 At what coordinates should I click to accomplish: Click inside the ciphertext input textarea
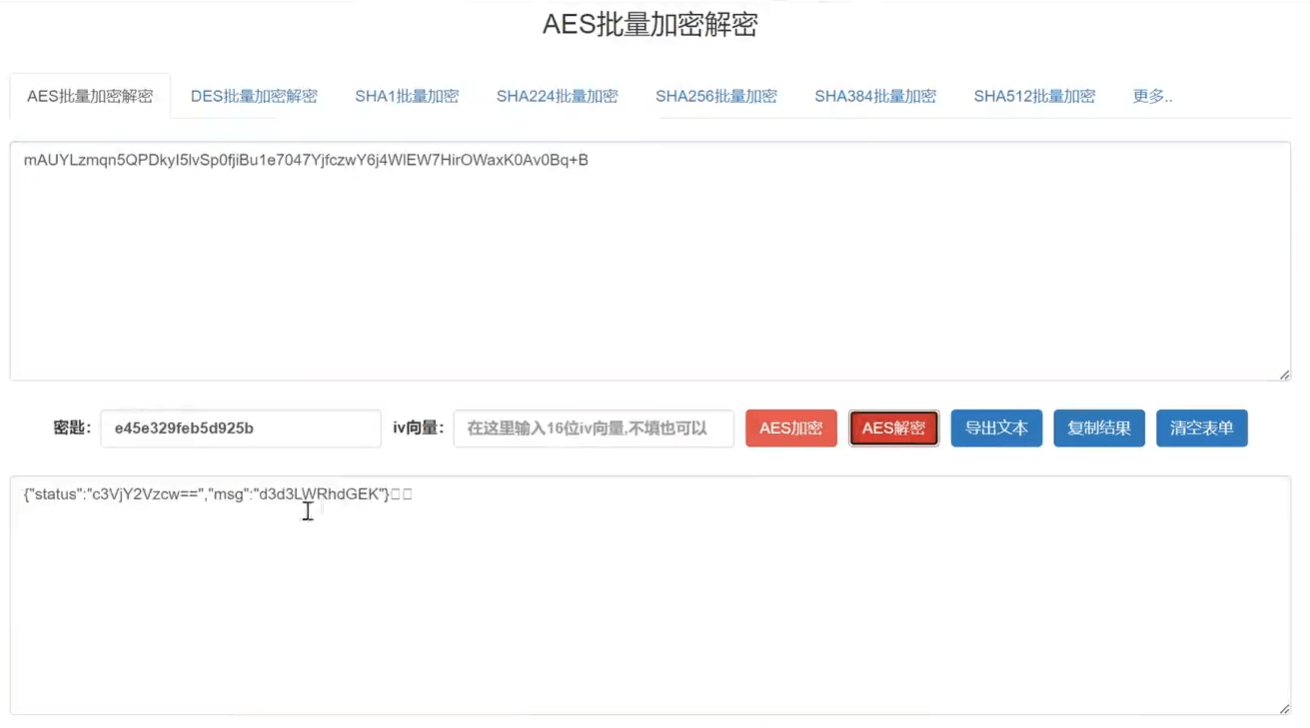[650, 261]
